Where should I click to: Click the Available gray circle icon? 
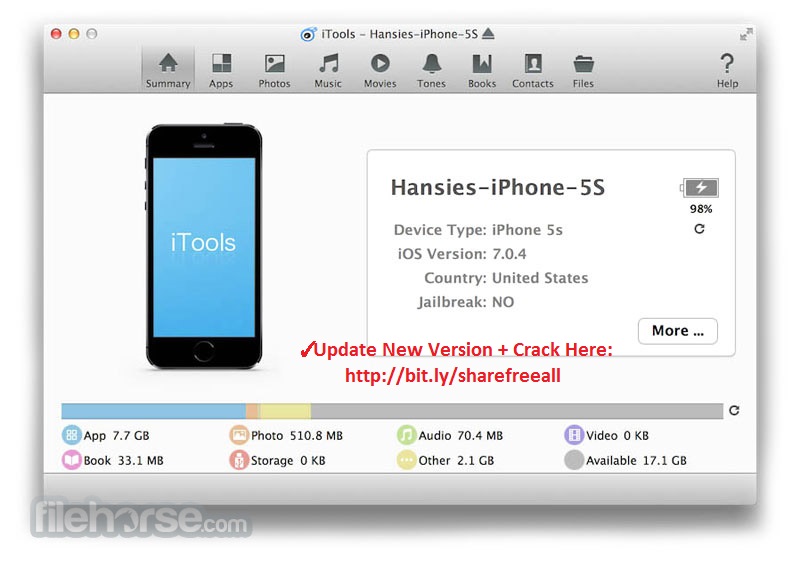[574, 460]
